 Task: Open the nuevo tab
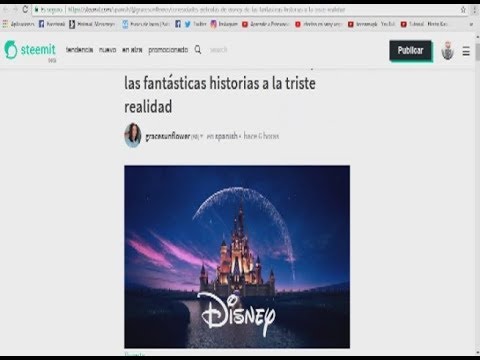click(107, 50)
